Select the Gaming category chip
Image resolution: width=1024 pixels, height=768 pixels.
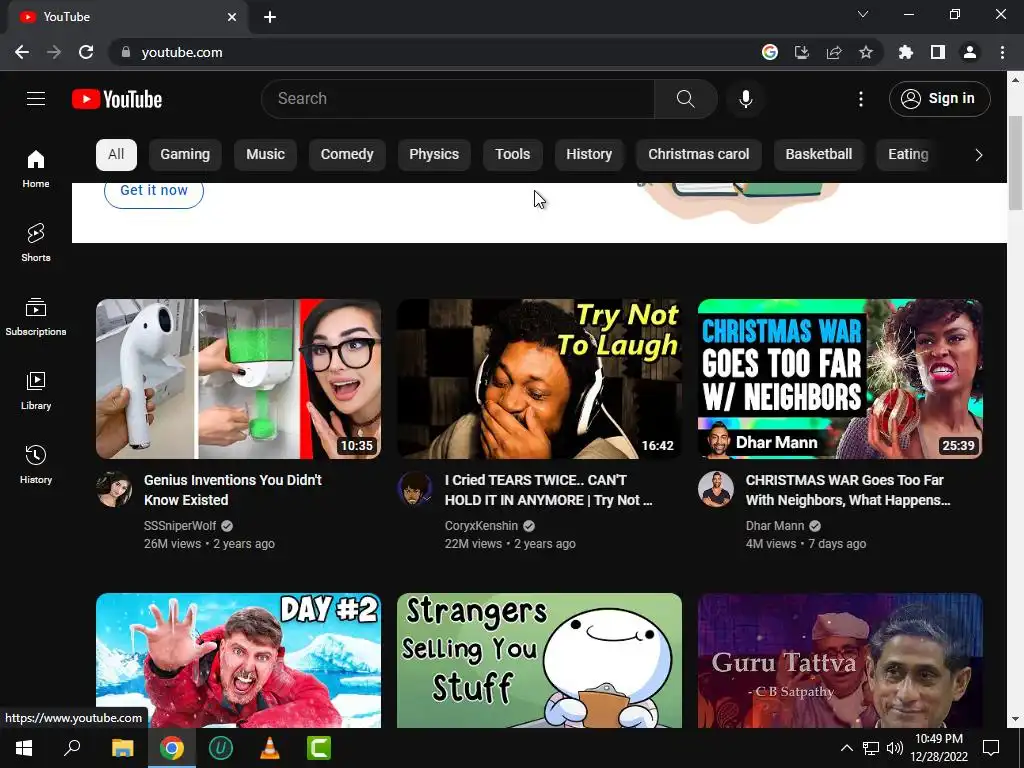click(185, 155)
